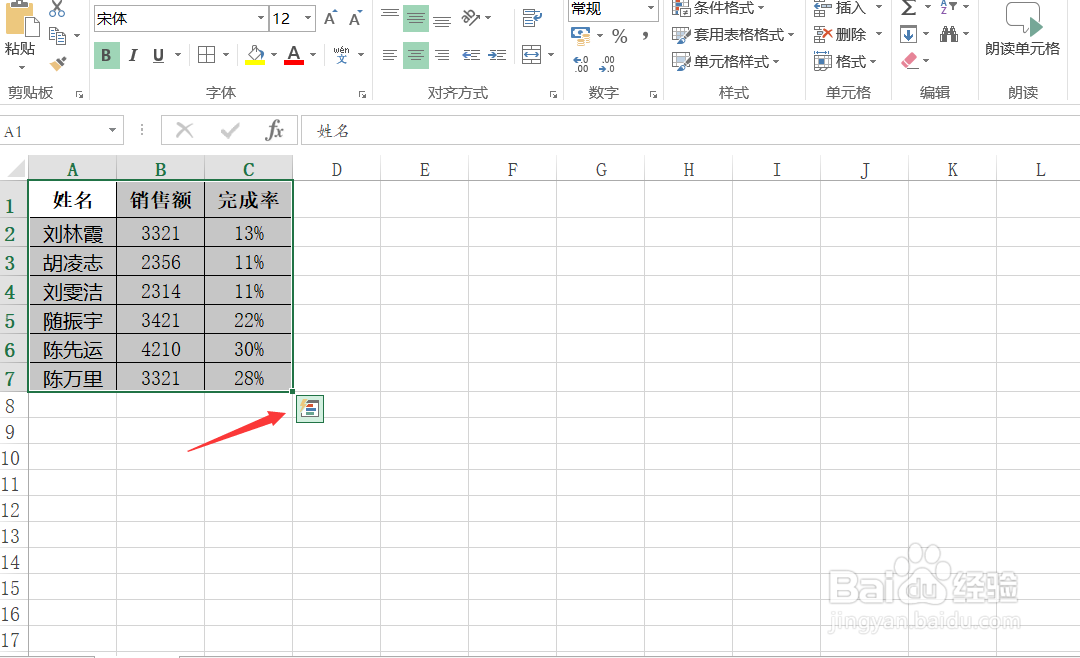Open the font size dropdown showing 12
This screenshot has width=1080, height=658.
tap(308, 19)
